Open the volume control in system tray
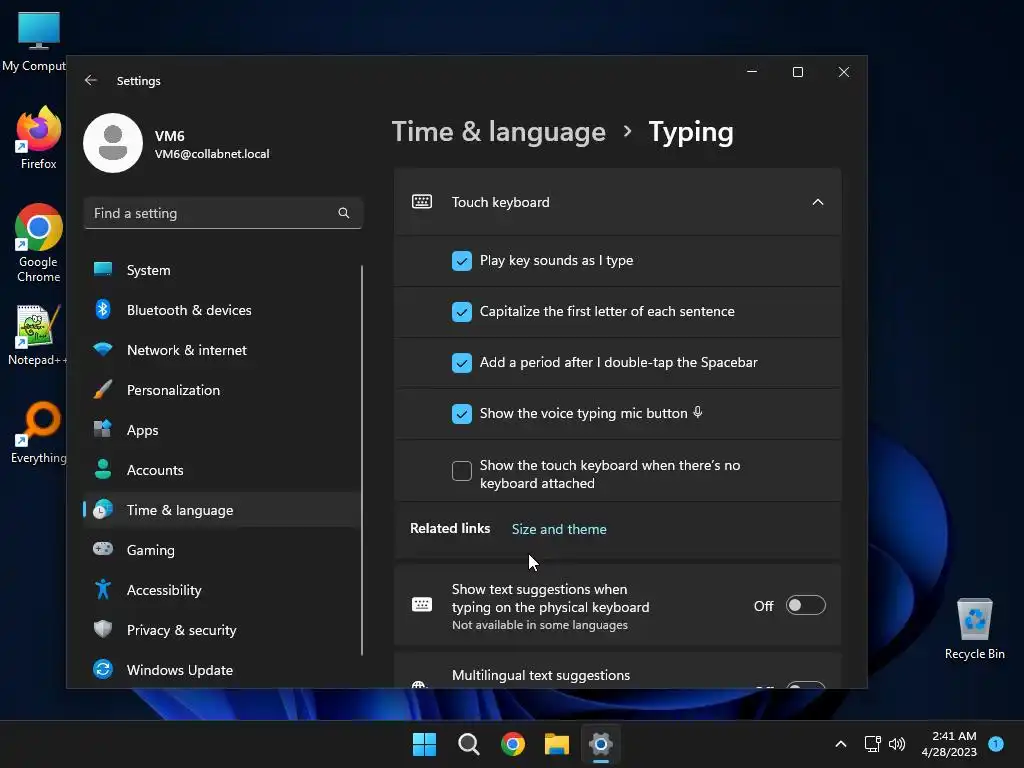Viewport: 1024px width, 768px height. [897, 744]
